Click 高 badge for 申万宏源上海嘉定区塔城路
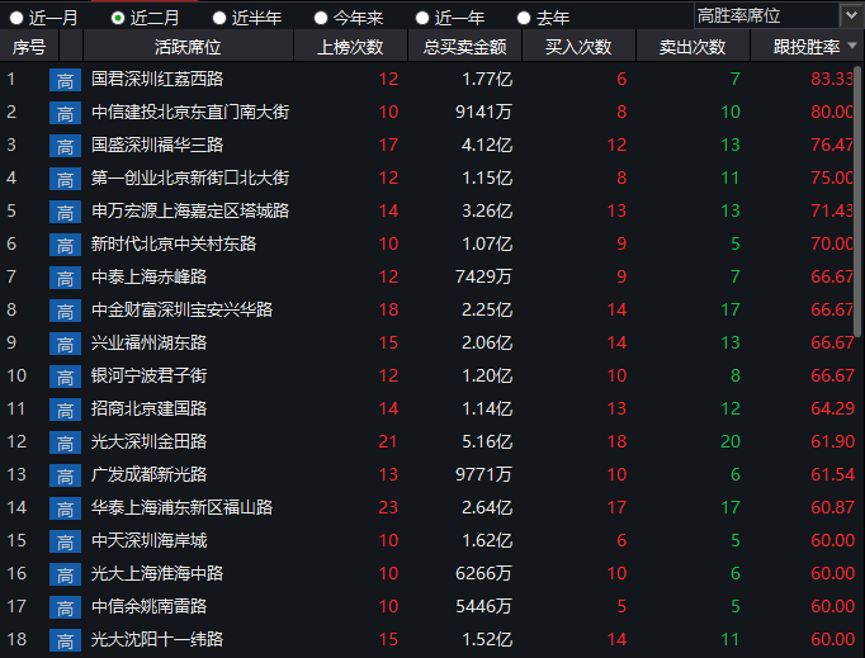865x658 pixels. pyautogui.click(x=65, y=212)
